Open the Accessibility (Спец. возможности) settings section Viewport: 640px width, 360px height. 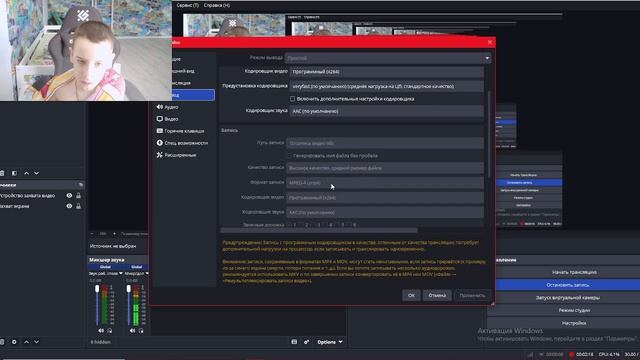tap(182, 143)
